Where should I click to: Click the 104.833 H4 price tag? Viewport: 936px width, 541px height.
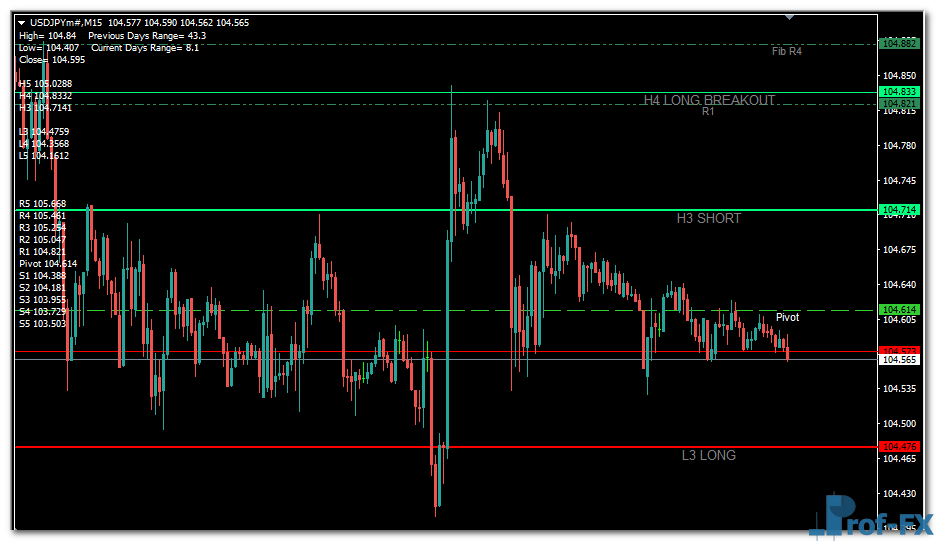pos(898,92)
